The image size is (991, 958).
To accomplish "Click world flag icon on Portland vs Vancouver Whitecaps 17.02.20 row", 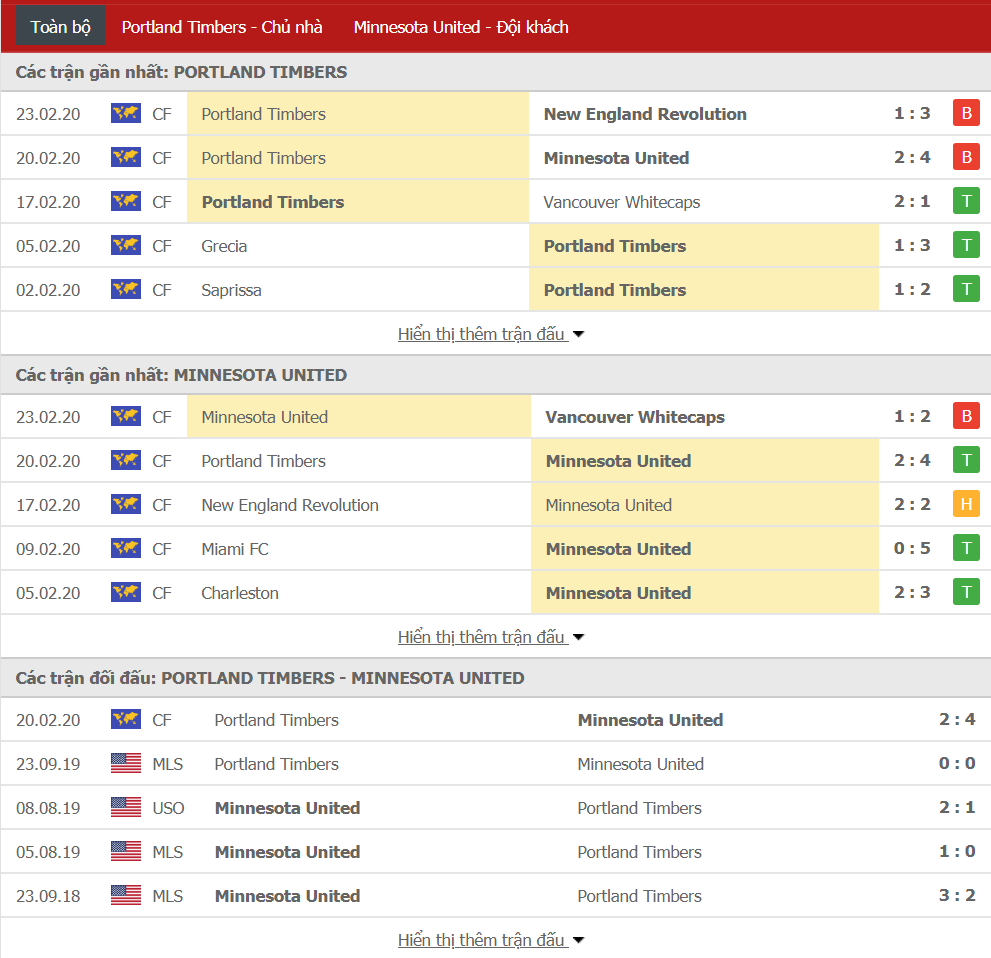I will click(126, 202).
